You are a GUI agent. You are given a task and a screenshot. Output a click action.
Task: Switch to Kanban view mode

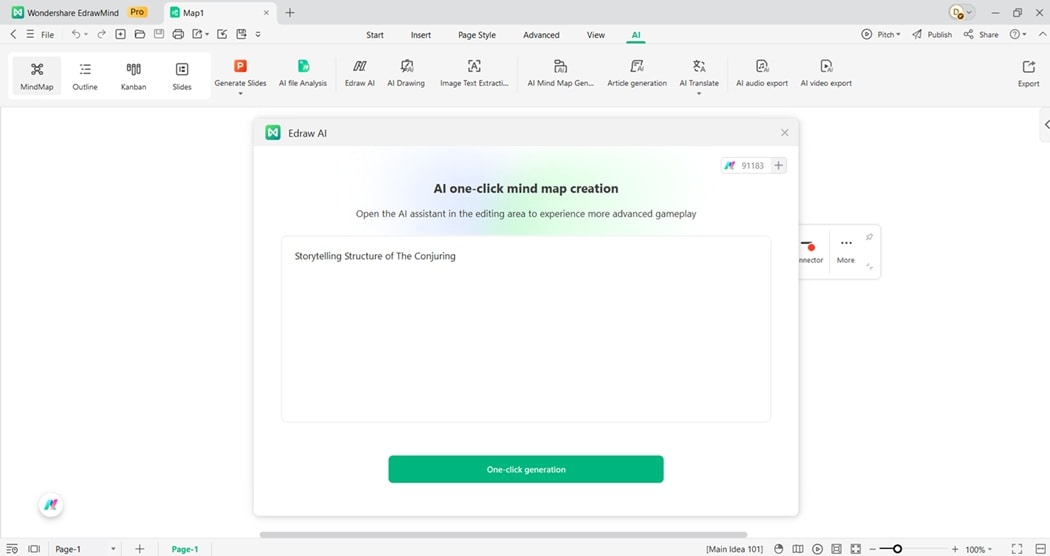pyautogui.click(x=133, y=76)
